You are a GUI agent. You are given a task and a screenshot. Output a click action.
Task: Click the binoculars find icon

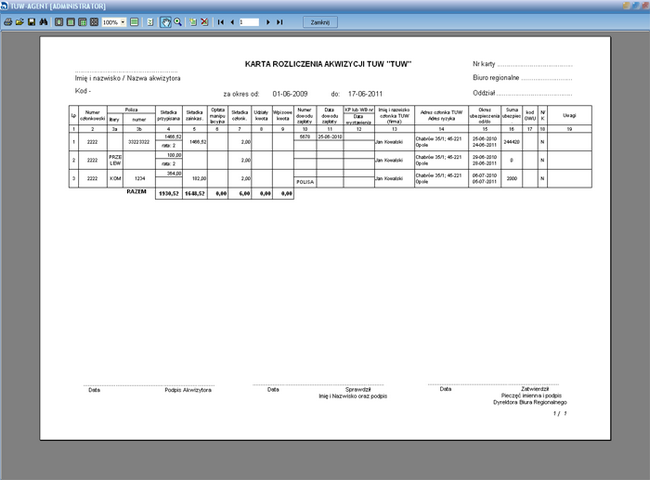44,22
